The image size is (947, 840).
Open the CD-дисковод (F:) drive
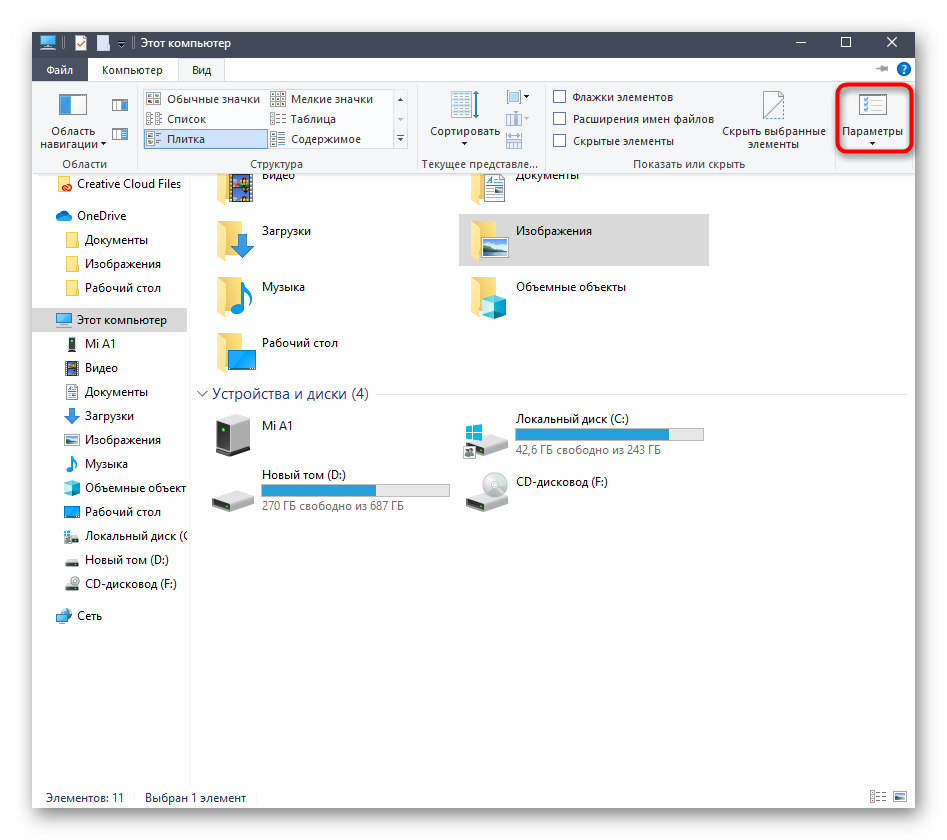[x=561, y=482]
